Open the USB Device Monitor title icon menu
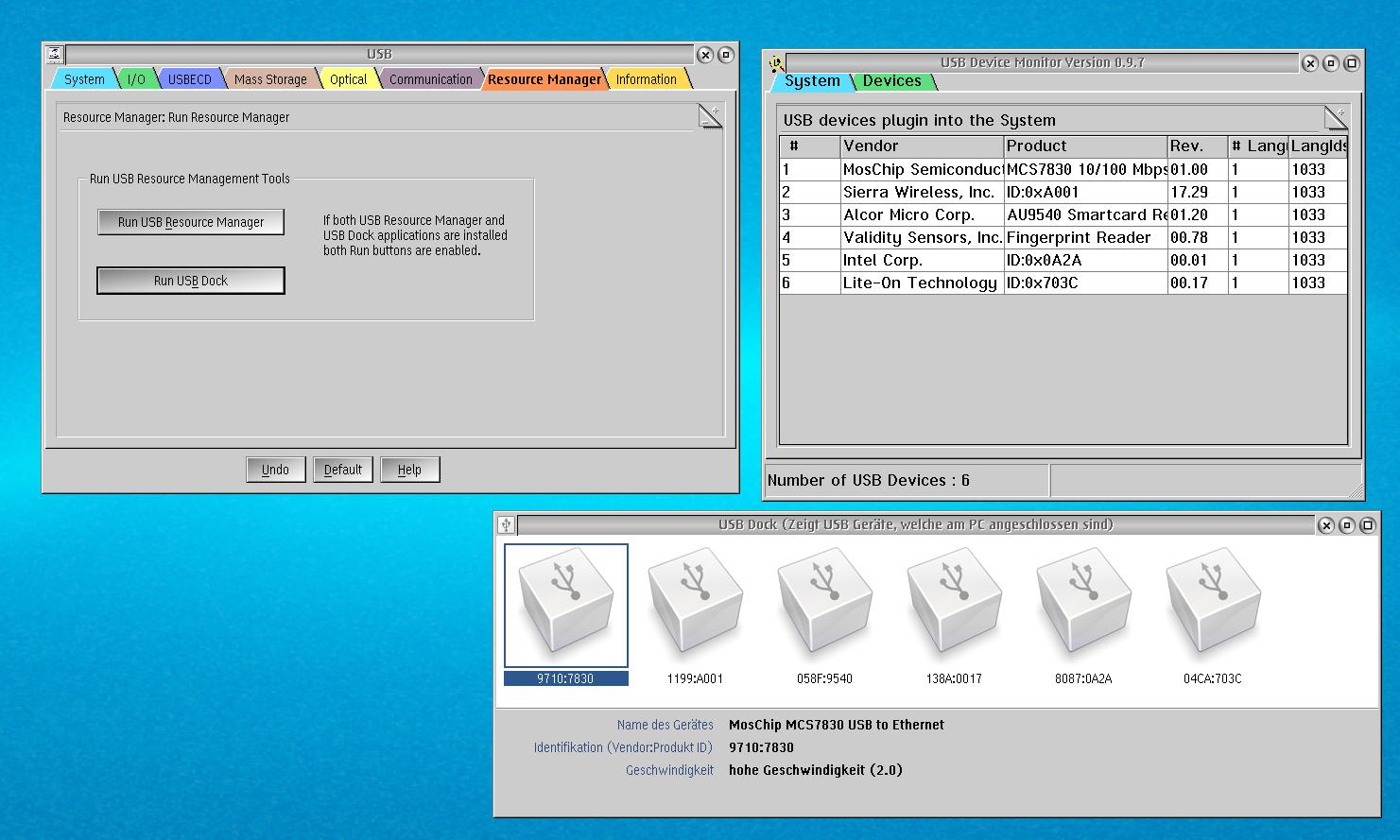This screenshot has height=840, width=1400. point(776,63)
